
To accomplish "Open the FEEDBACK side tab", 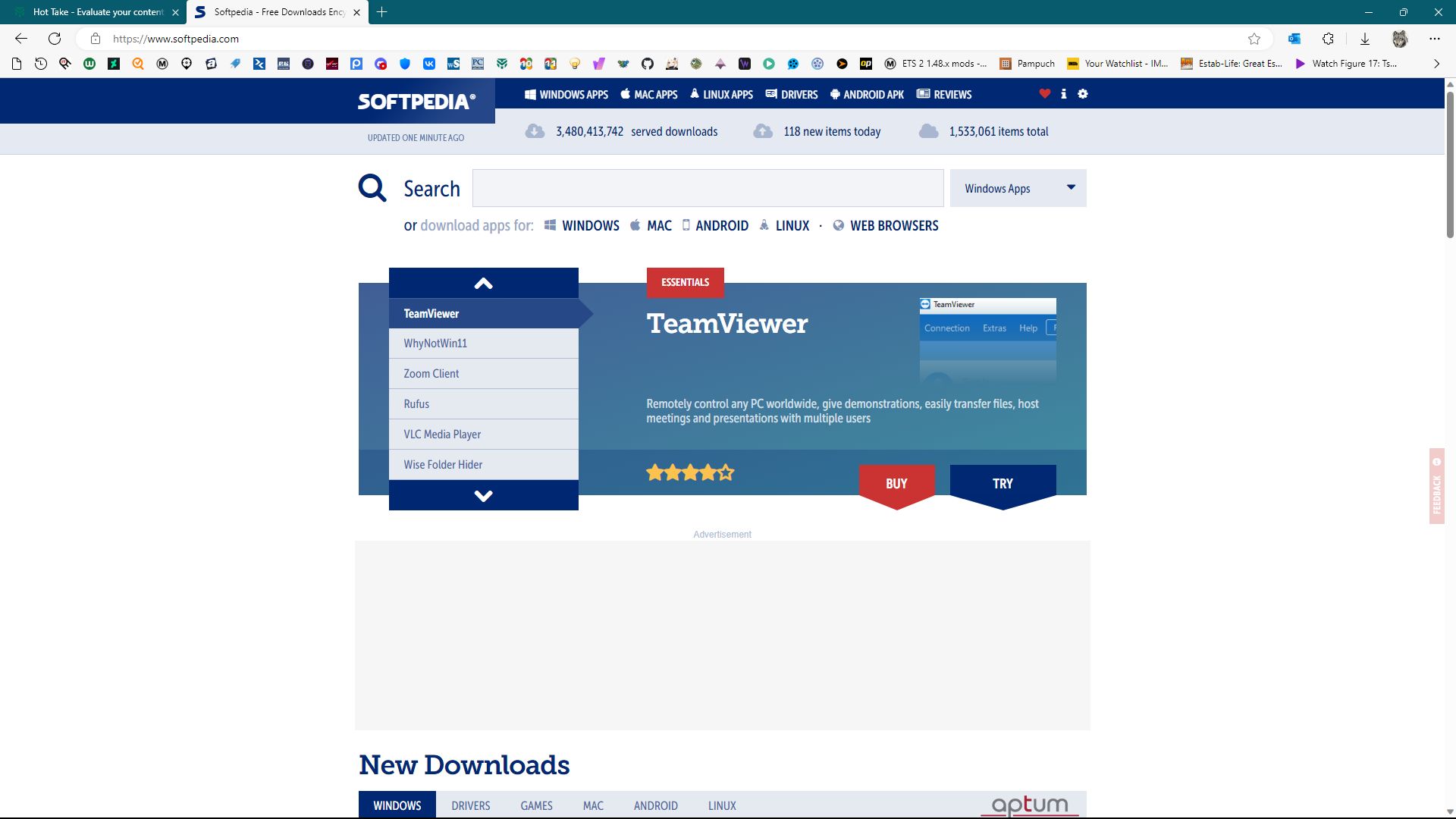I will point(1437,486).
